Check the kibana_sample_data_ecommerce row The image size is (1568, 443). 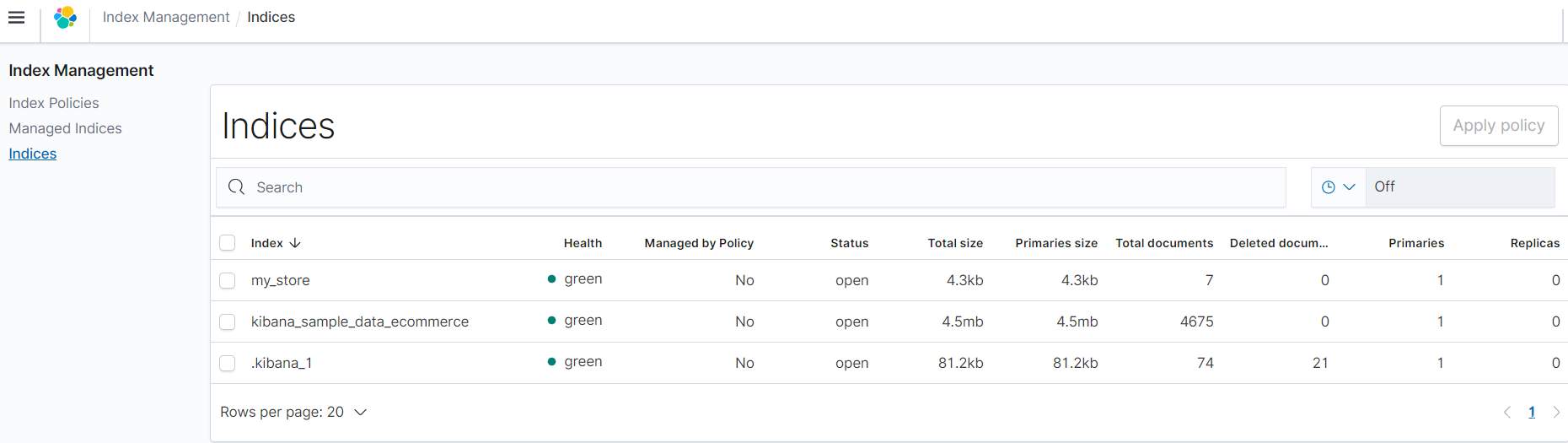(x=228, y=321)
